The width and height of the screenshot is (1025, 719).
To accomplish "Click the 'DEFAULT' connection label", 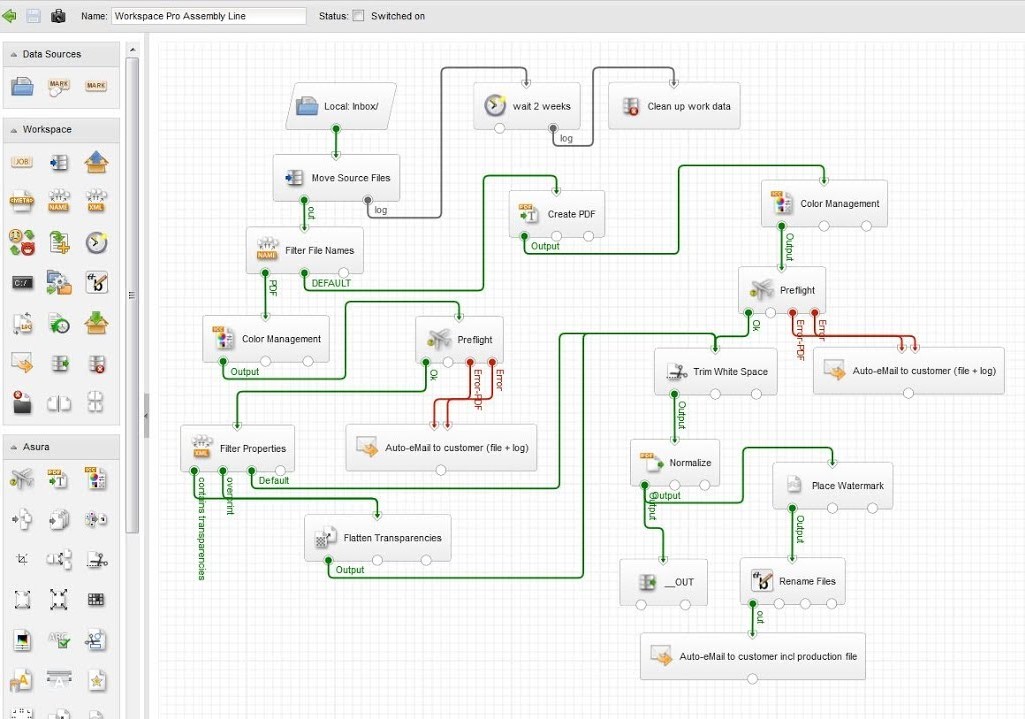I will (x=331, y=283).
